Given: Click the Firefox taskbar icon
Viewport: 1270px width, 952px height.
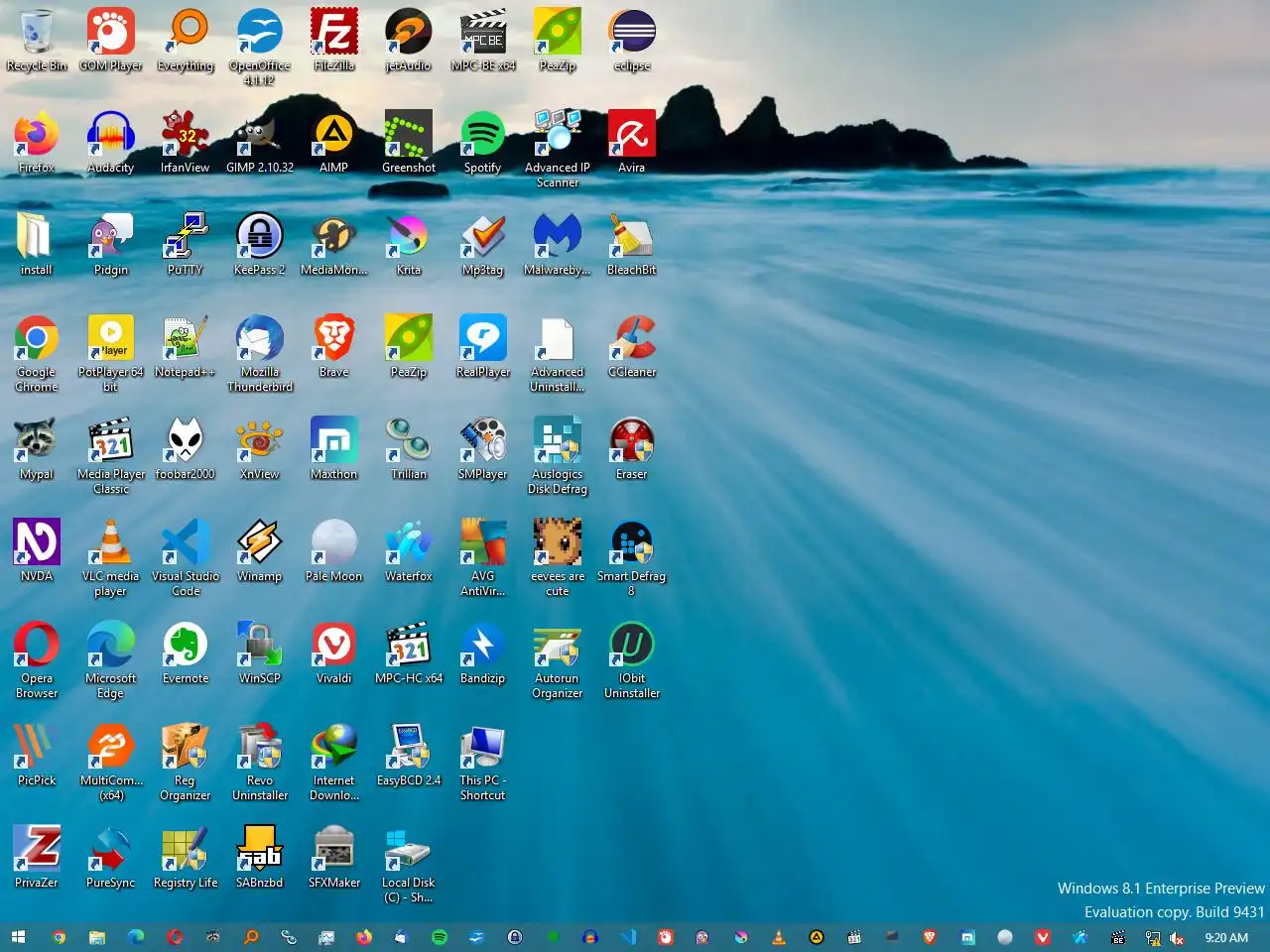Looking at the screenshot, I should (364, 937).
